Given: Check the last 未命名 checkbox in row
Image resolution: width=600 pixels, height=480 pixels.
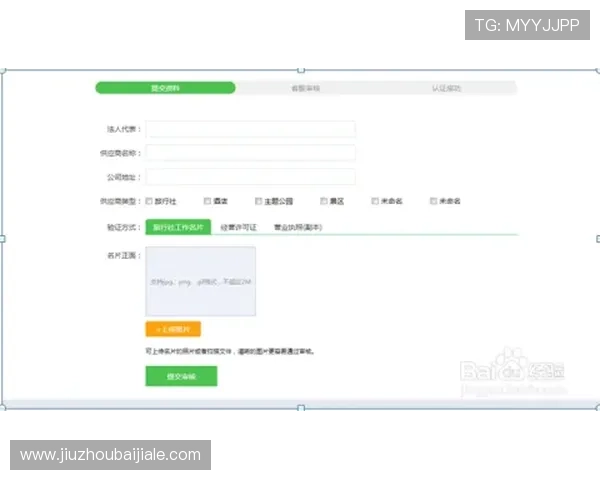Looking at the screenshot, I should [x=434, y=201].
